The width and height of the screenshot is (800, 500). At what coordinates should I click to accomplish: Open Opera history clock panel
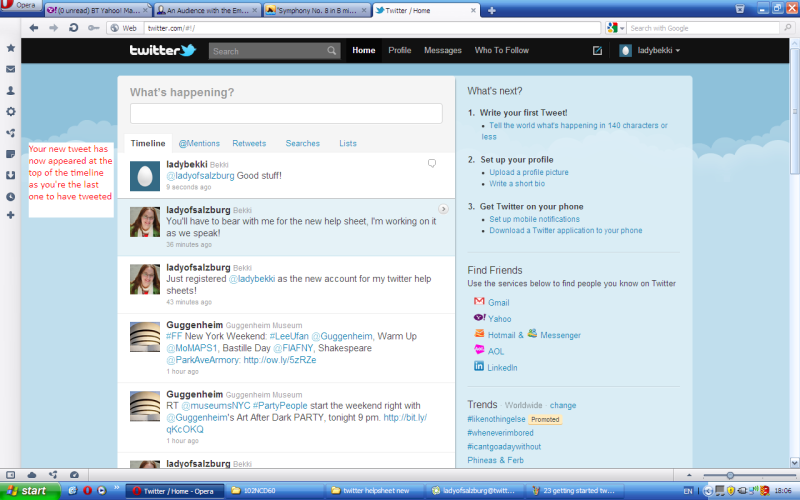click(x=10, y=196)
